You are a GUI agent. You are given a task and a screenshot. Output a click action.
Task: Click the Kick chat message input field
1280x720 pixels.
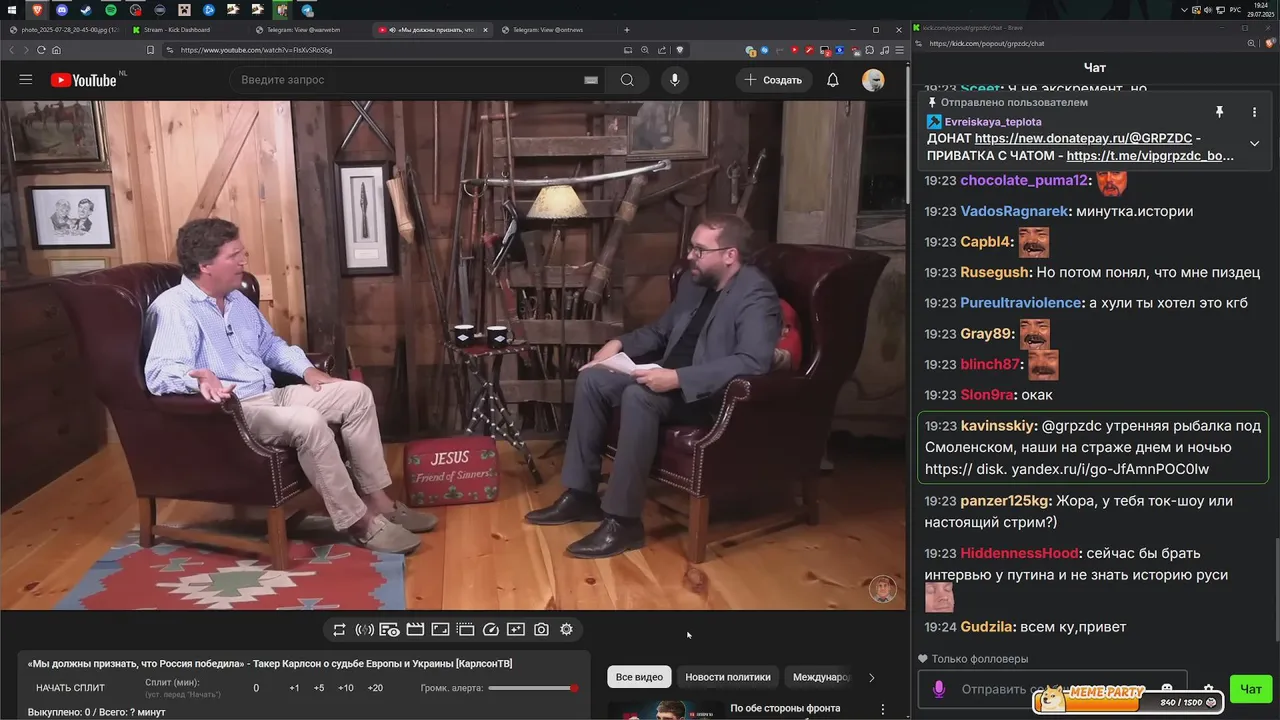[1051, 689]
